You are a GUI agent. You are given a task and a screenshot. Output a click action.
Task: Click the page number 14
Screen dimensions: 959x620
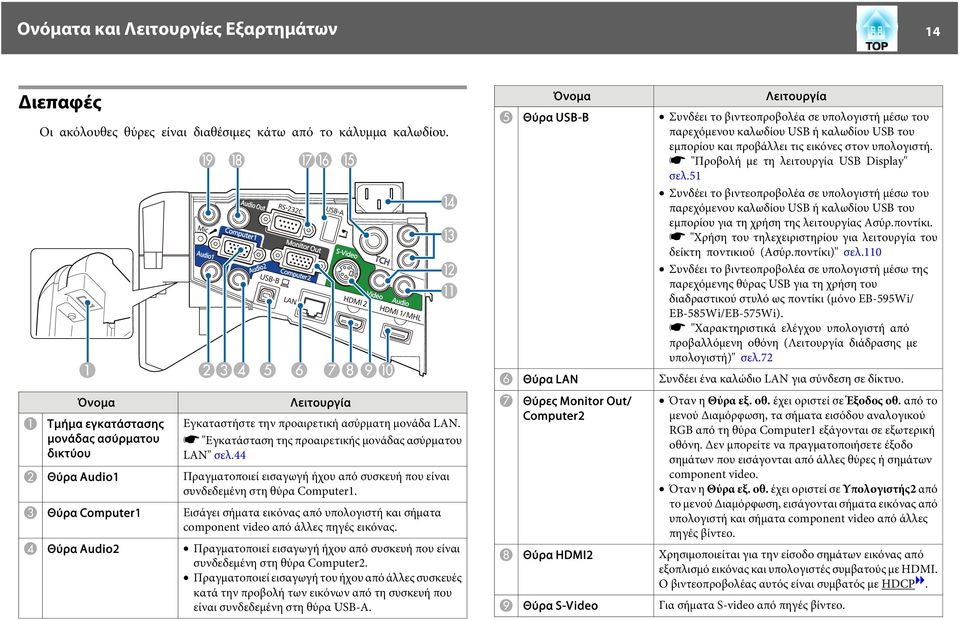pyautogui.click(x=932, y=32)
